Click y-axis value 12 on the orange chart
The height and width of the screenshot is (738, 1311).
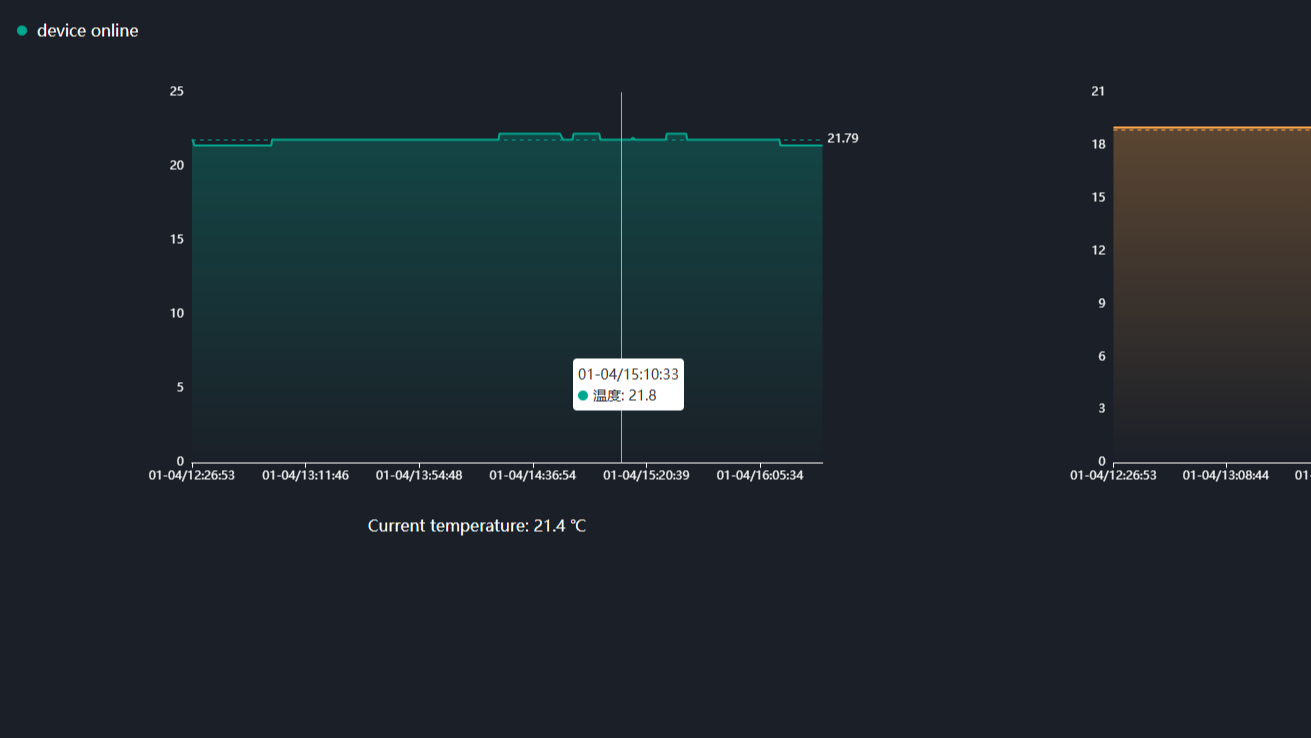point(1098,250)
